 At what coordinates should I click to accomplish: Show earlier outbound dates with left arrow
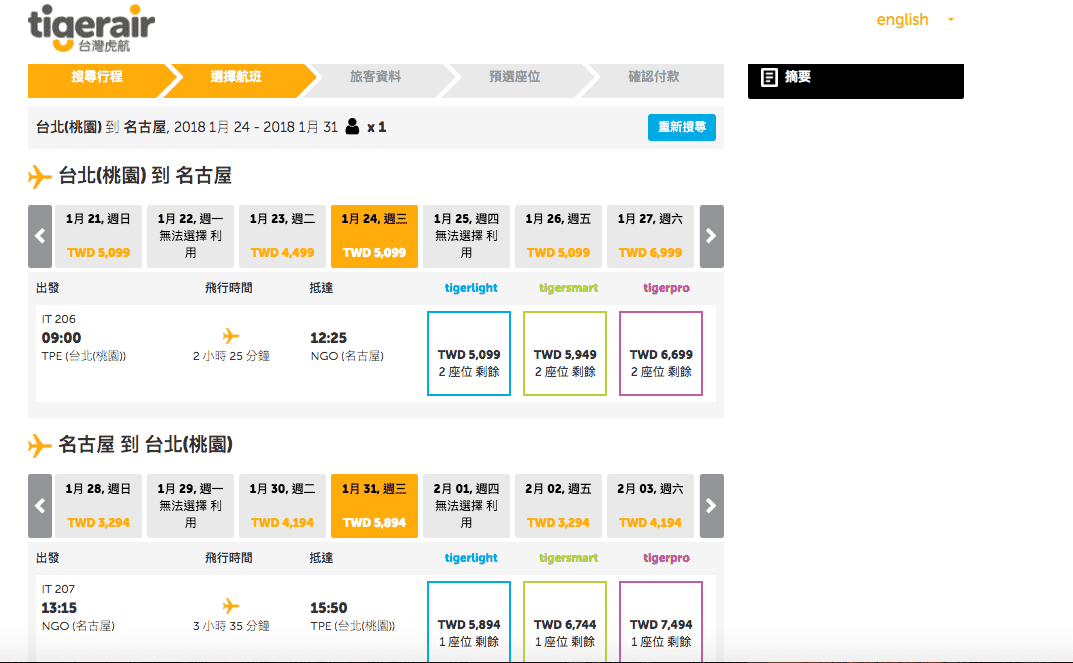pos(40,236)
